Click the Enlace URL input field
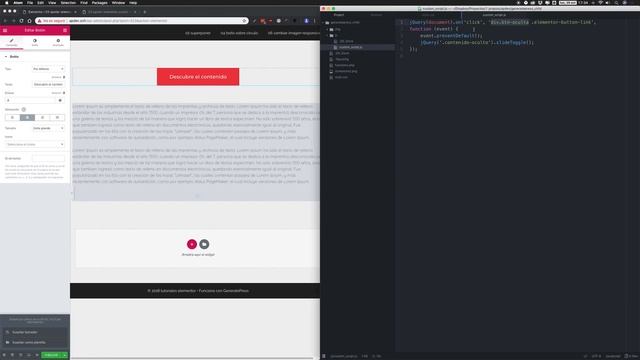The image size is (640, 360). 30,100
